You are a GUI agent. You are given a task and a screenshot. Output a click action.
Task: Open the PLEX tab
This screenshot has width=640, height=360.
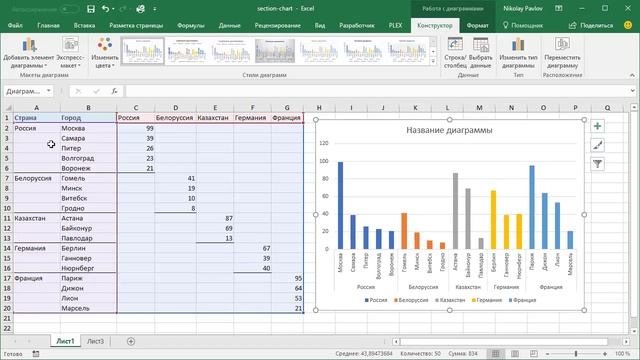coord(395,25)
